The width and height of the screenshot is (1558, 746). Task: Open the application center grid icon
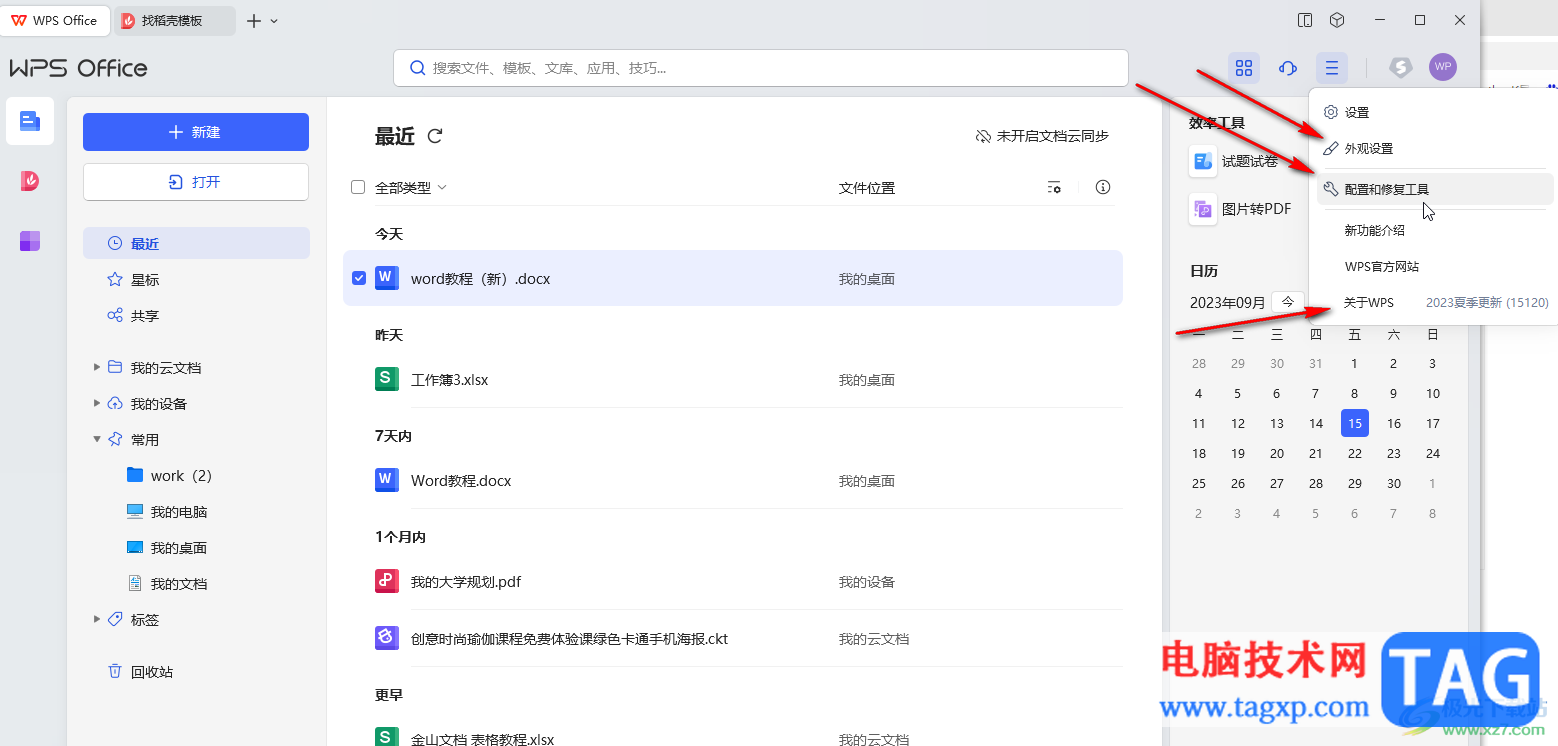1244,68
